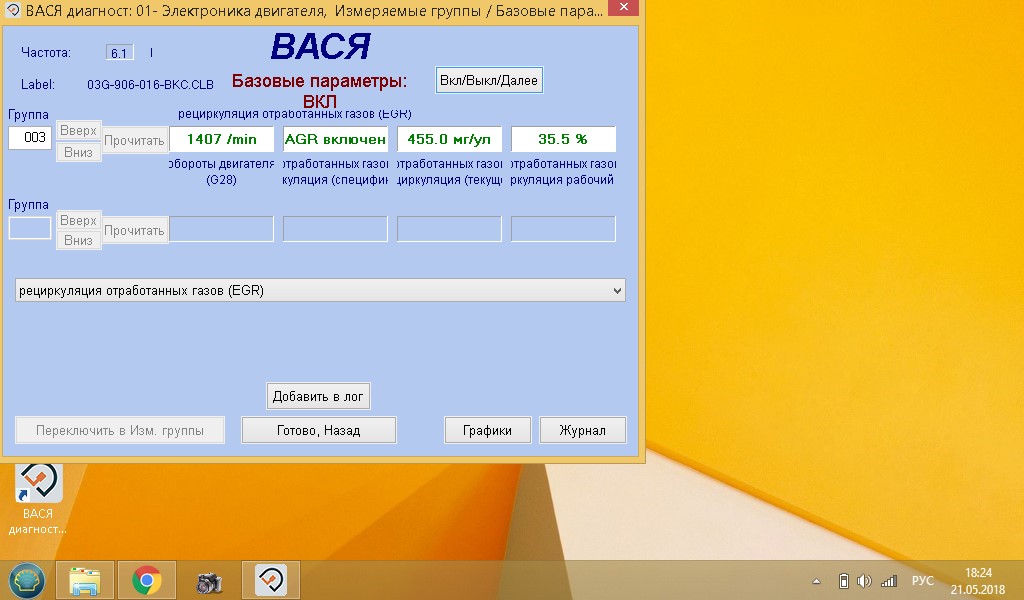
Task: Show hidden tray icons arrow
Action: (816, 581)
